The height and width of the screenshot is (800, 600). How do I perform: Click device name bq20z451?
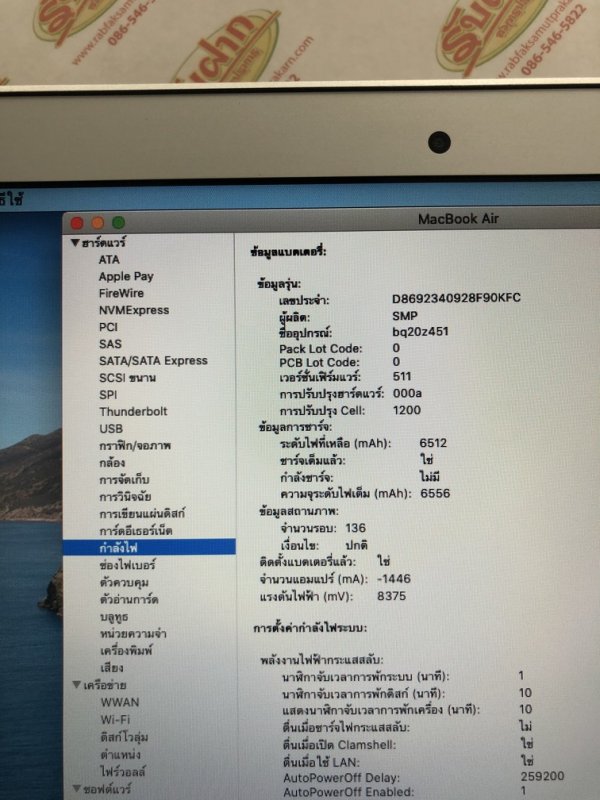pos(420,332)
